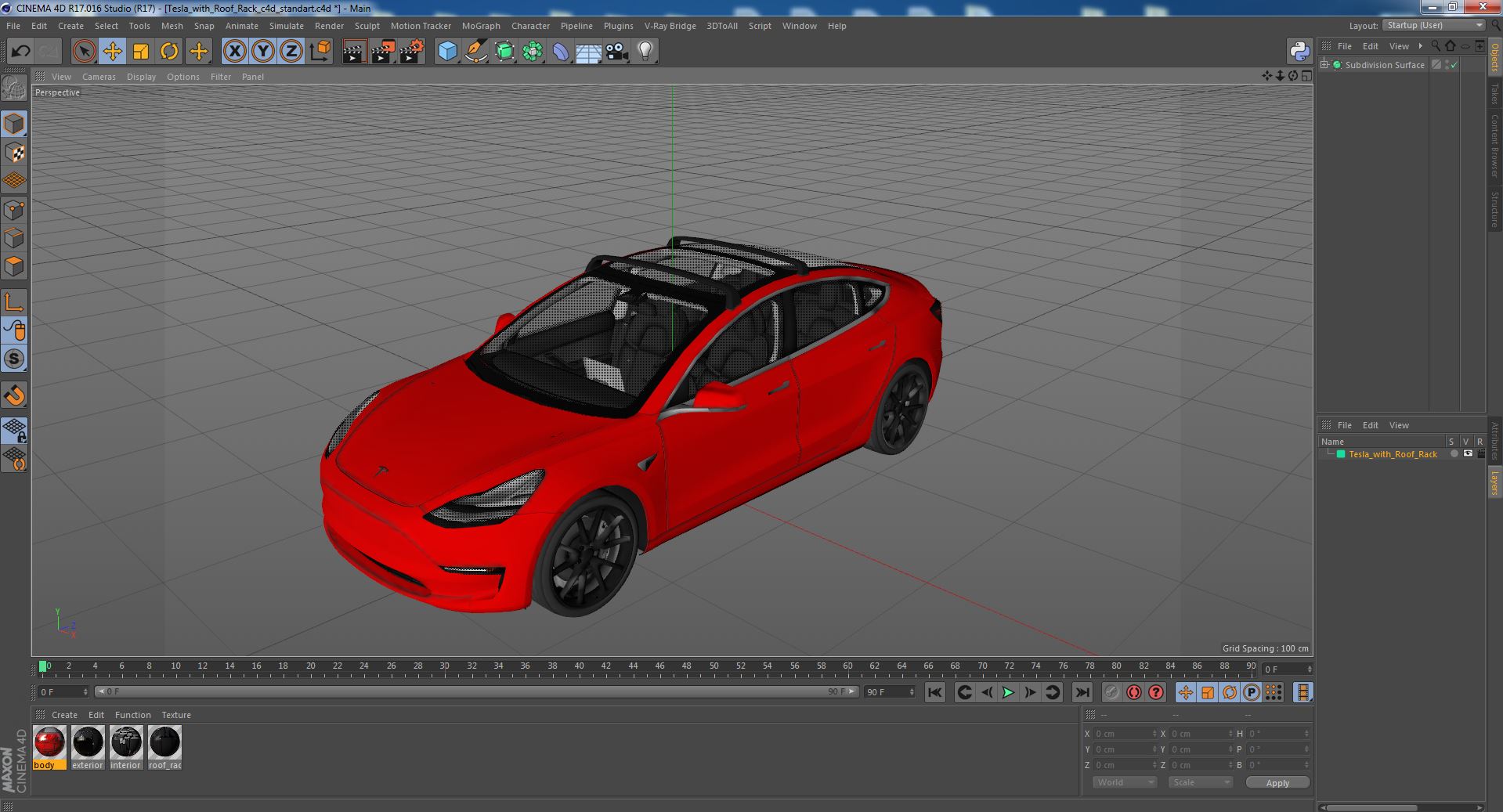Viewport: 1503px width, 812px height.
Task: Open the Scale mode dropdown
Action: pyautogui.click(x=1200, y=782)
